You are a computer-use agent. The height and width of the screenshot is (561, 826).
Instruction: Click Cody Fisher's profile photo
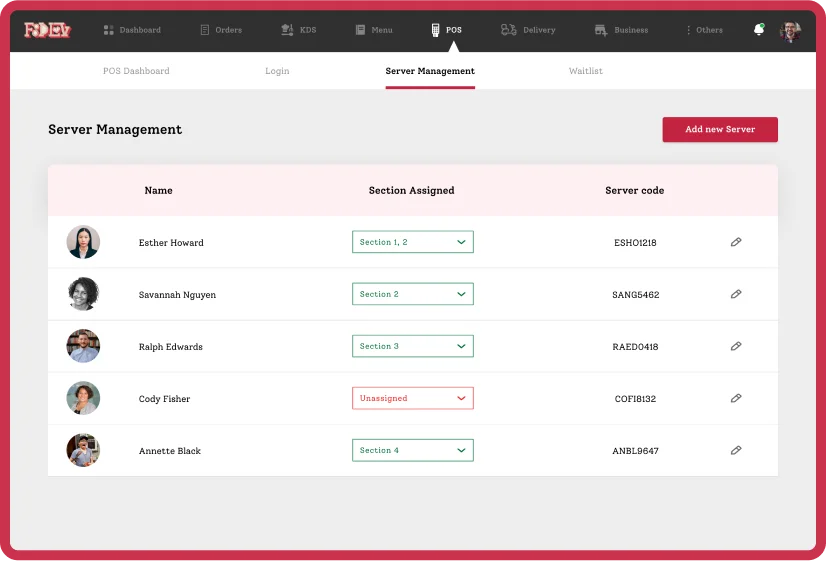point(83,398)
